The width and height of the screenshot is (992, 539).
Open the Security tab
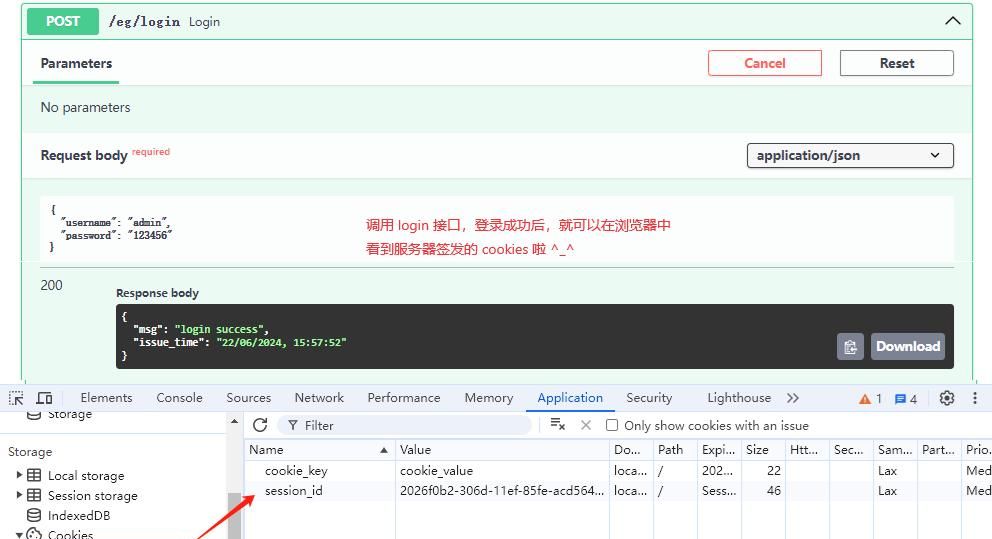coord(649,398)
